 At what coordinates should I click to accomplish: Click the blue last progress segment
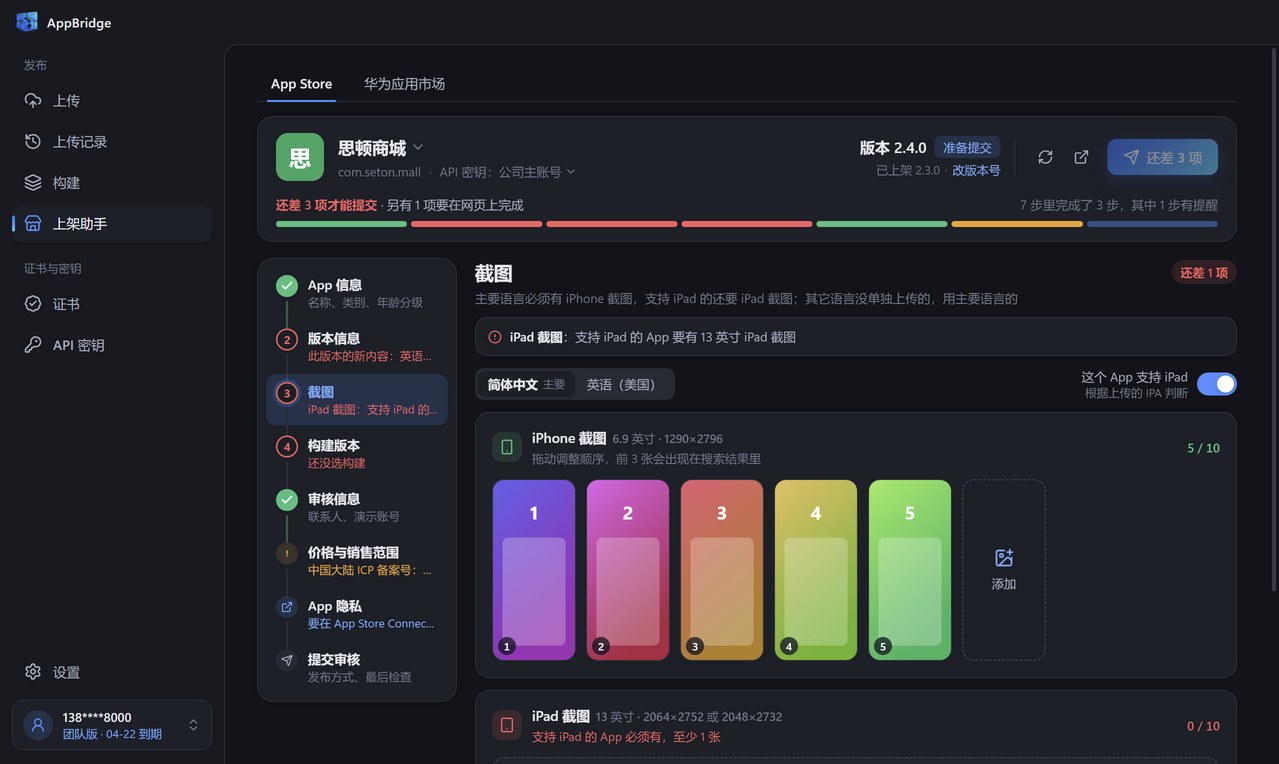pos(1152,224)
